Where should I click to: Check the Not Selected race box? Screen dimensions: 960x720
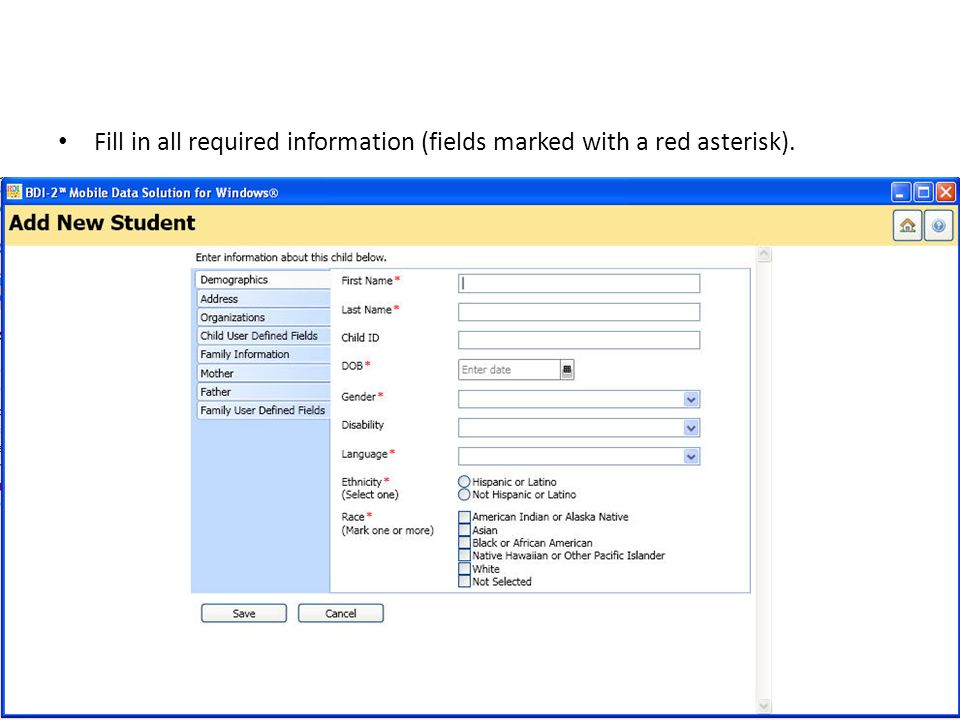tap(464, 582)
